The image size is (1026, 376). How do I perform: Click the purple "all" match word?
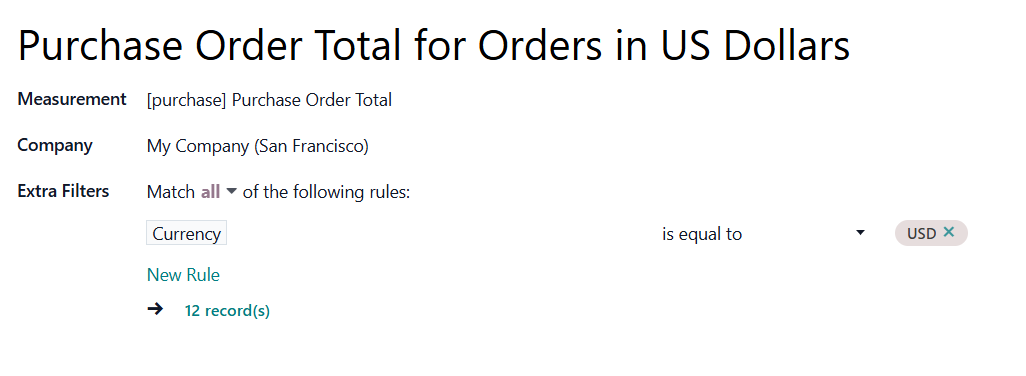211,192
